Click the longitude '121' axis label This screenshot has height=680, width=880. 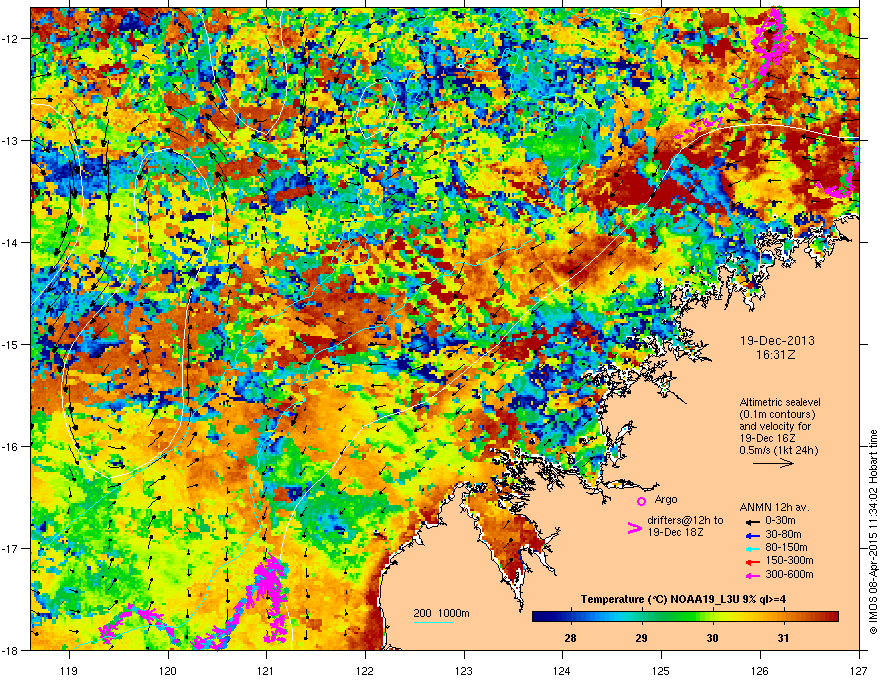[266, 670]
